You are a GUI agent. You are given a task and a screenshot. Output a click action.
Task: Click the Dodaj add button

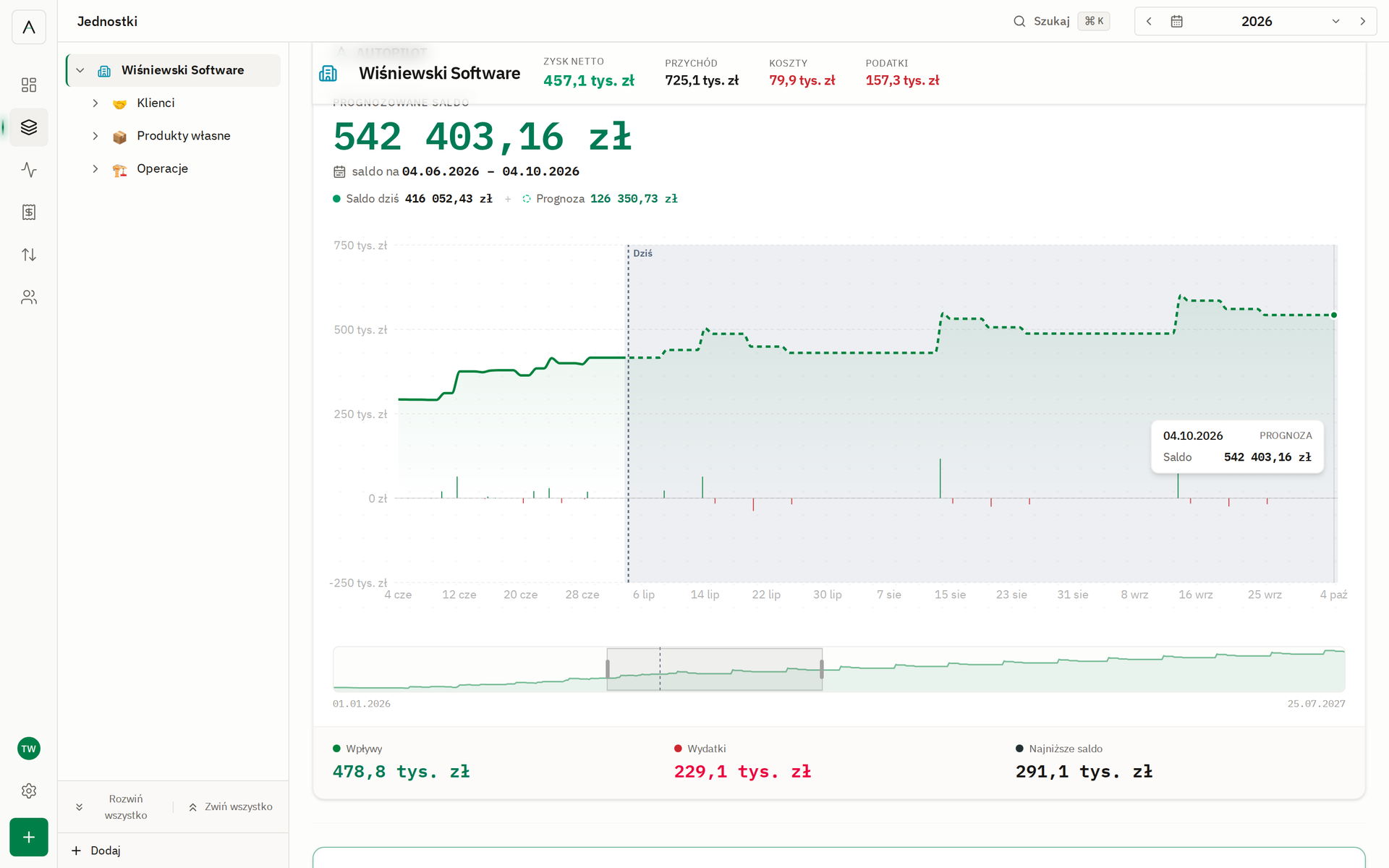pyautogui.click(x=96, y=851)
